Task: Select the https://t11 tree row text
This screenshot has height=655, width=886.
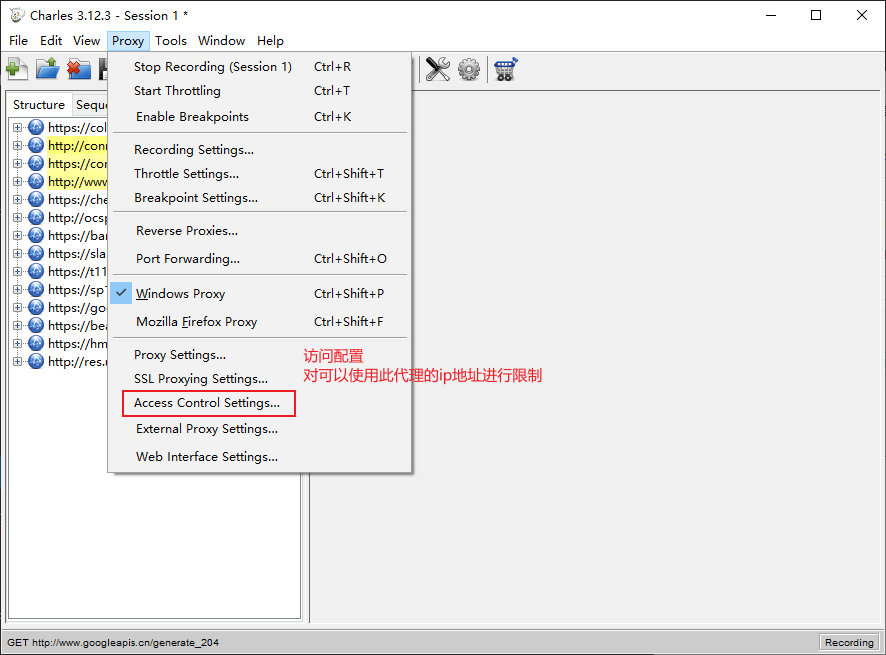Action: pyautogui.click(x=77, y=272)
